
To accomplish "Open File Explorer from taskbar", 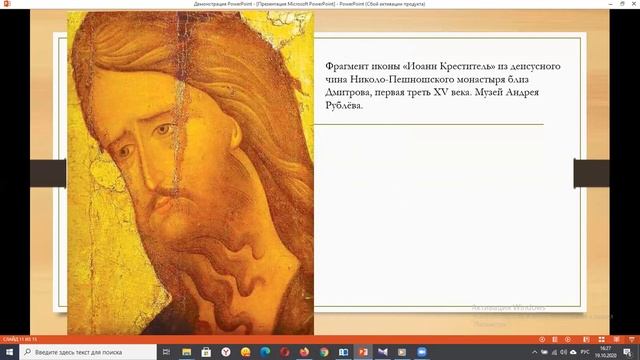I will (187, 352).
